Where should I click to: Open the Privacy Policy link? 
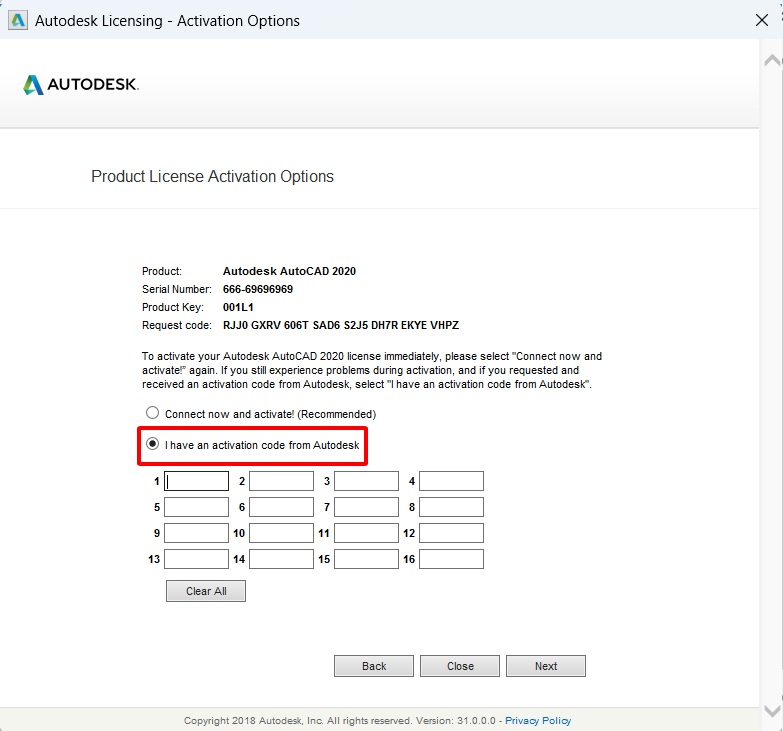pyautogui.click(x=538, y=721)
